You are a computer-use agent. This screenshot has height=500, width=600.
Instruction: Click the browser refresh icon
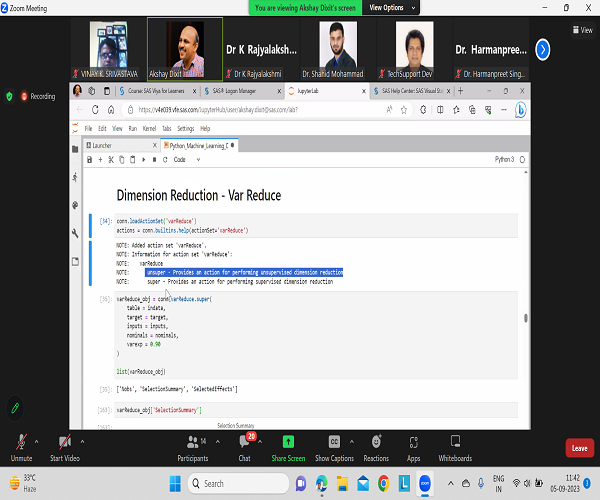95,110
